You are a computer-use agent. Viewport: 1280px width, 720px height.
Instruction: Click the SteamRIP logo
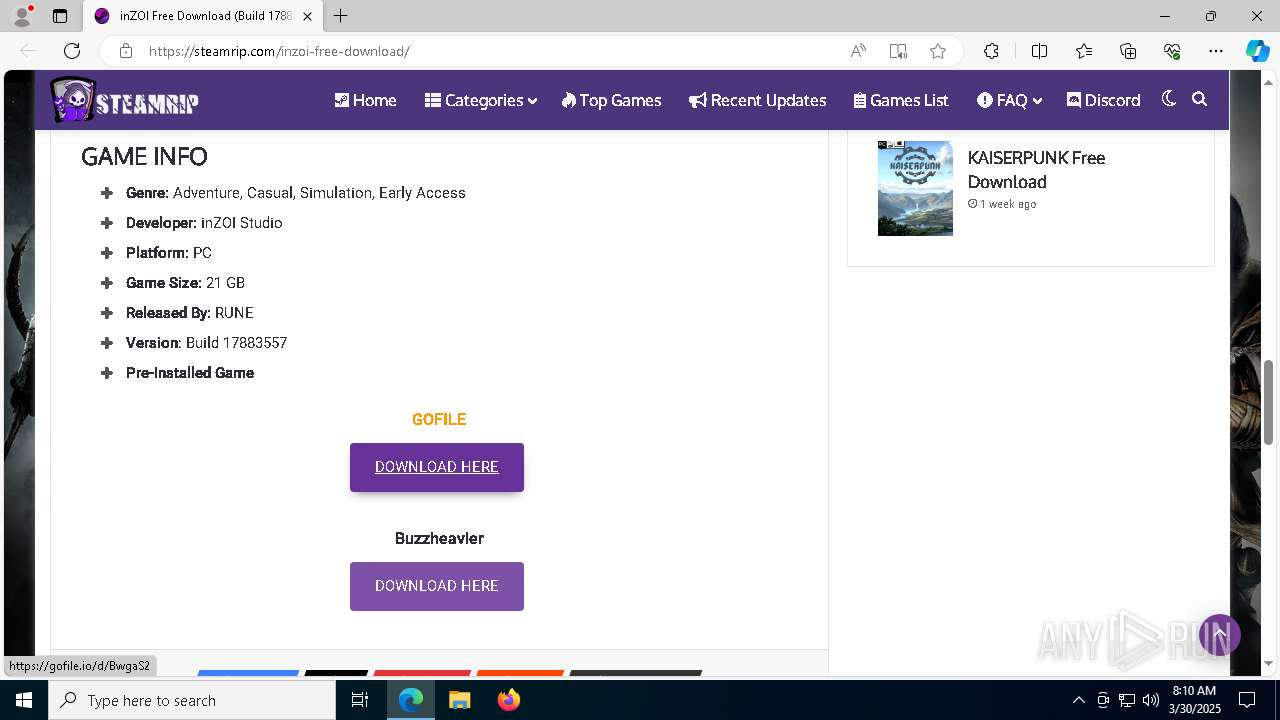[124, 100]
